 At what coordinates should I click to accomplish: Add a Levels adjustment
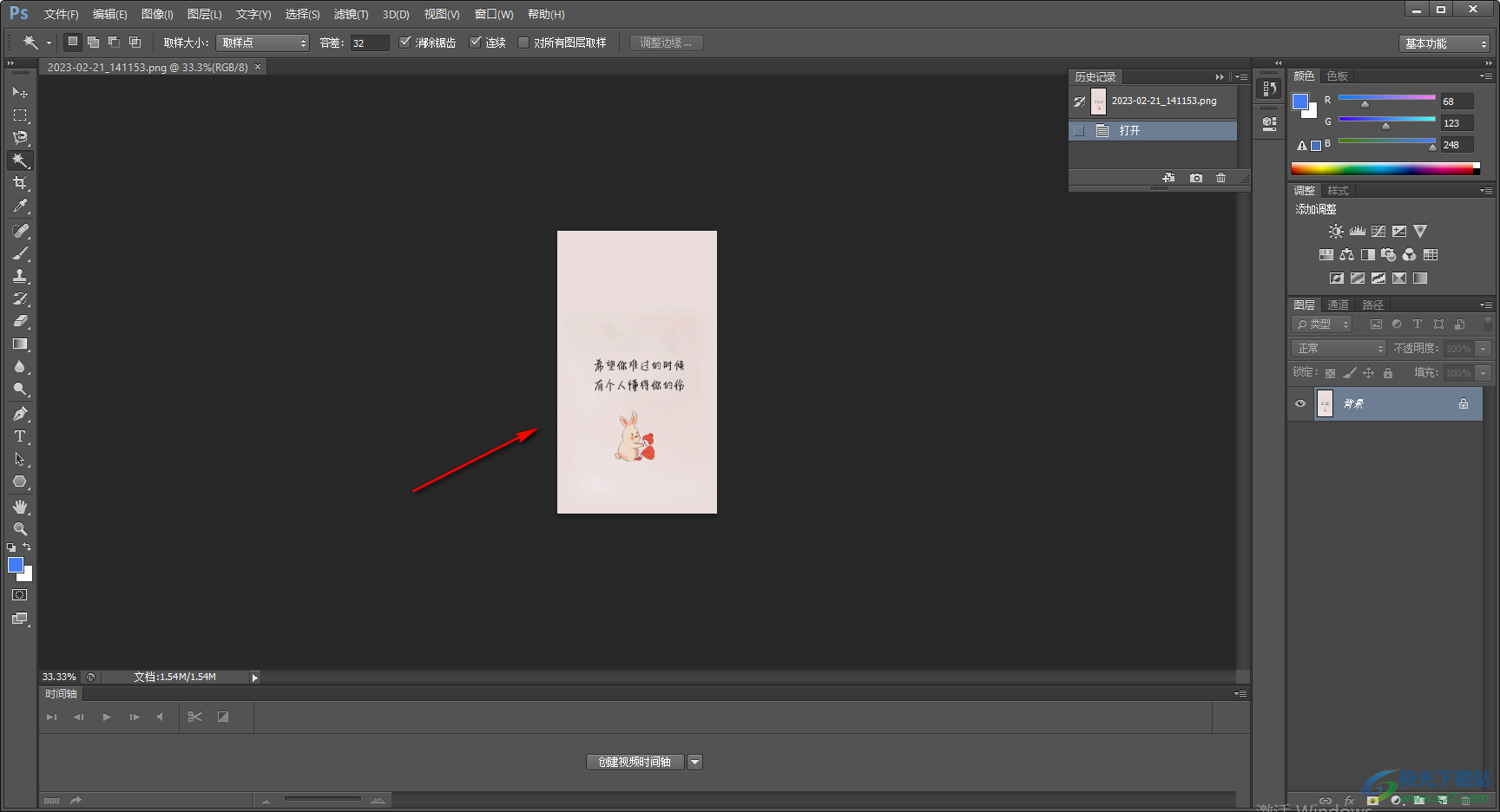(x=1358, y=232)
